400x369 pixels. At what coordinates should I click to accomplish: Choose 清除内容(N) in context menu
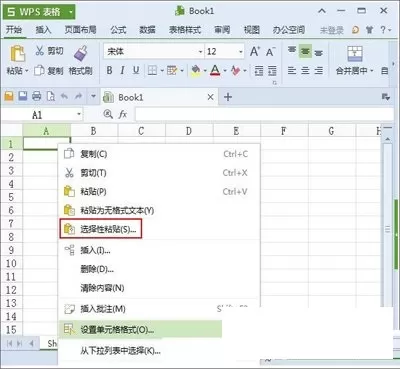(x=159, y=288)
